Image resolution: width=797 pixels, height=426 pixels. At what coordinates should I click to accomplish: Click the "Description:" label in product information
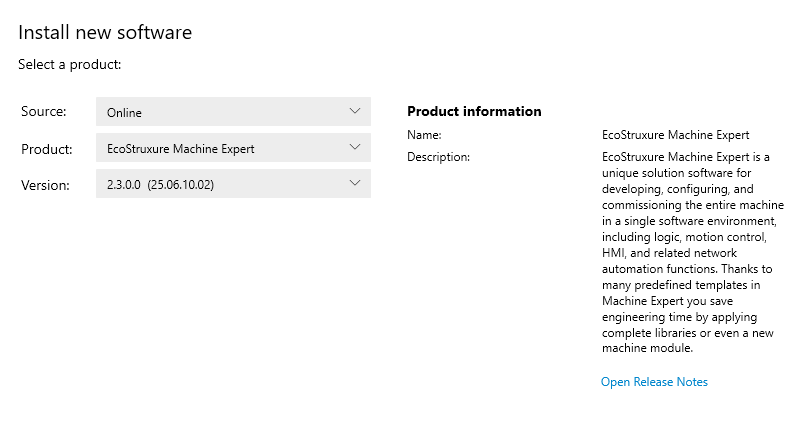click(x=438, y=157)
